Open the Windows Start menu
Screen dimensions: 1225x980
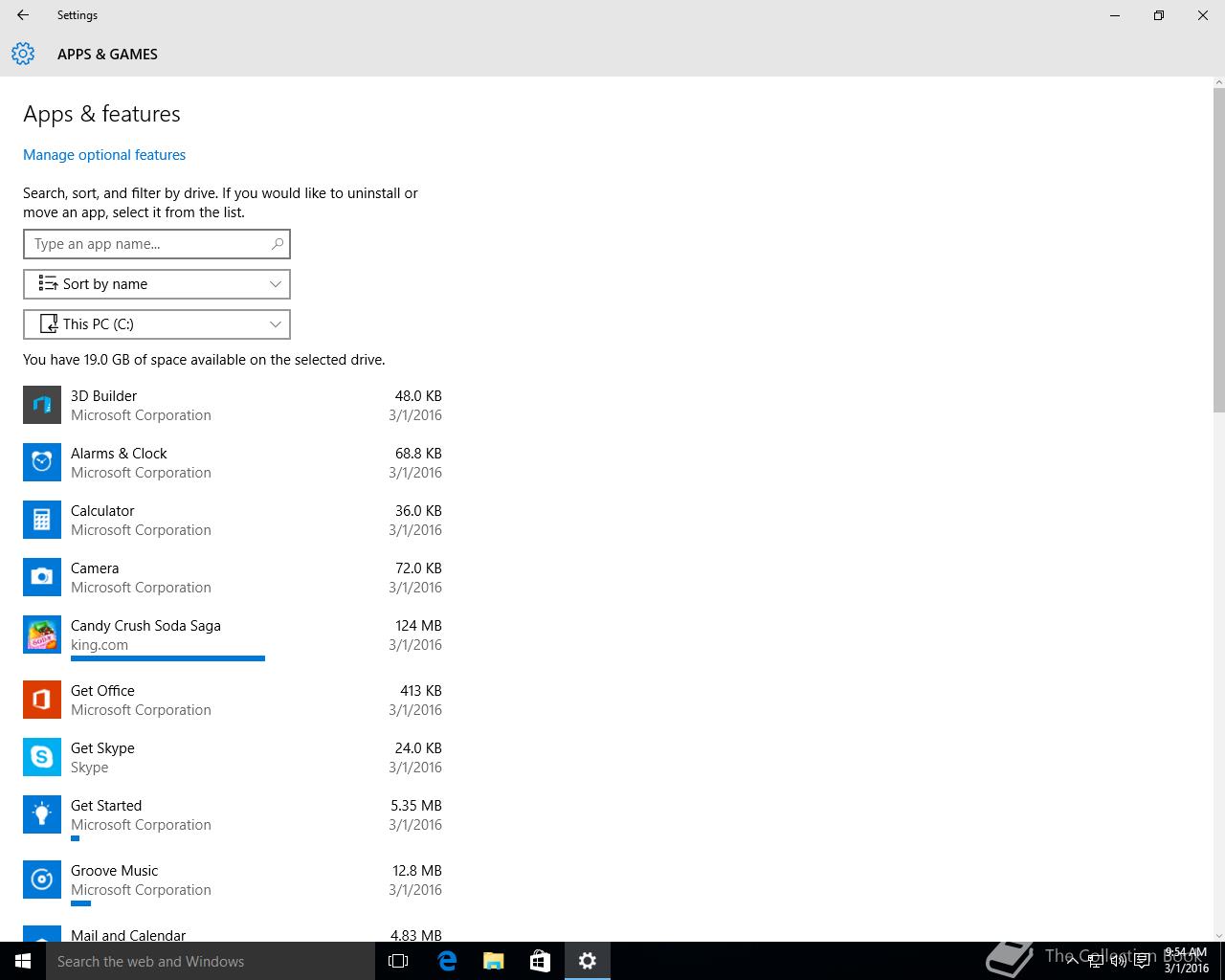click(x=23, y=961)
